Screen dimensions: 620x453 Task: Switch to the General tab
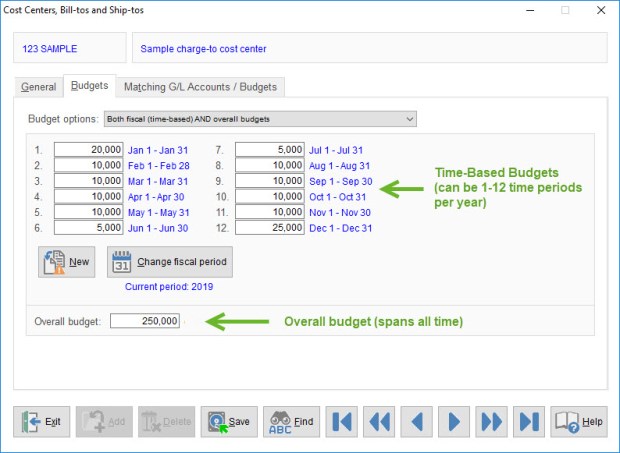[38, 87]
